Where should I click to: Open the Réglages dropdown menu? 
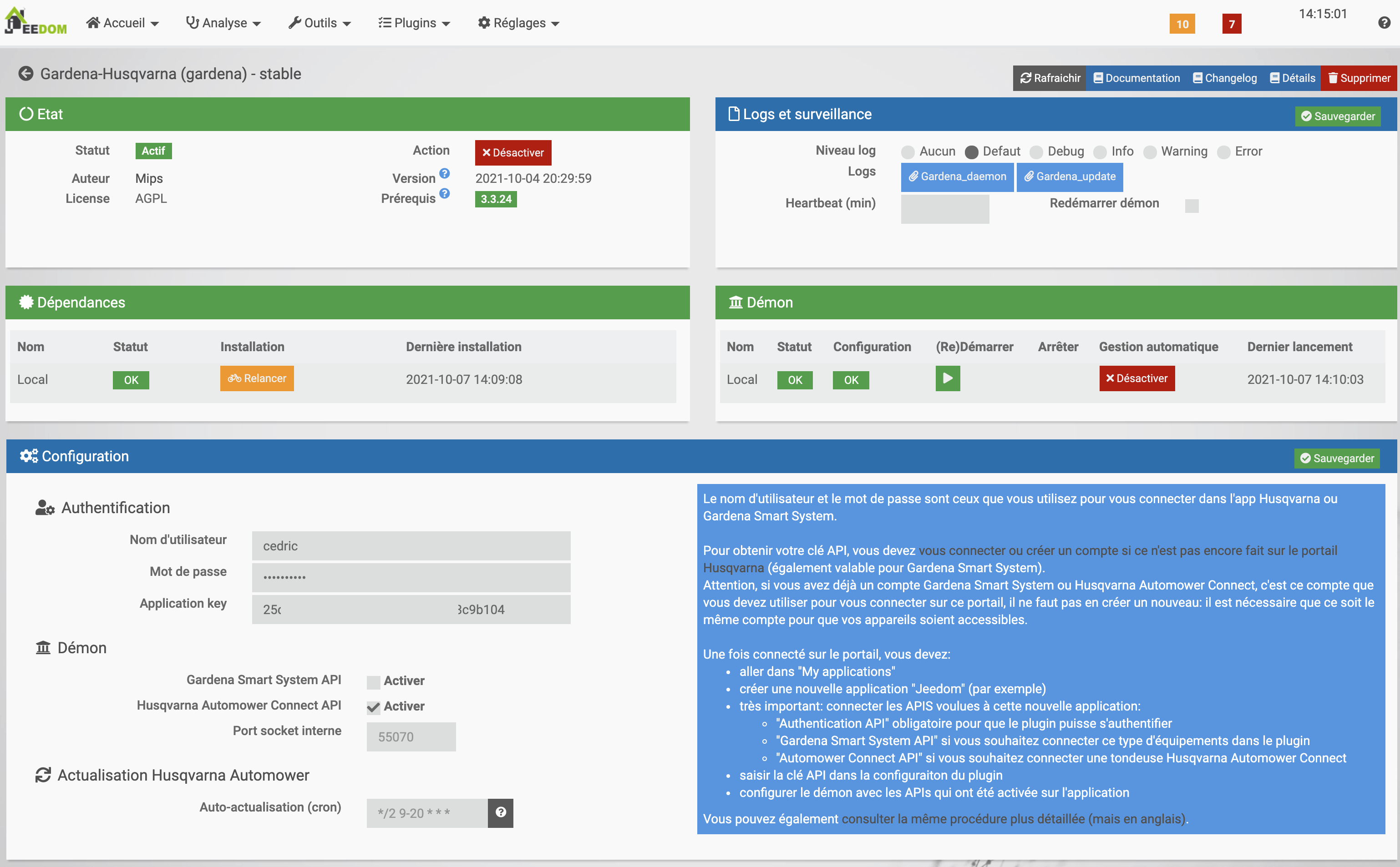point(519,23)
